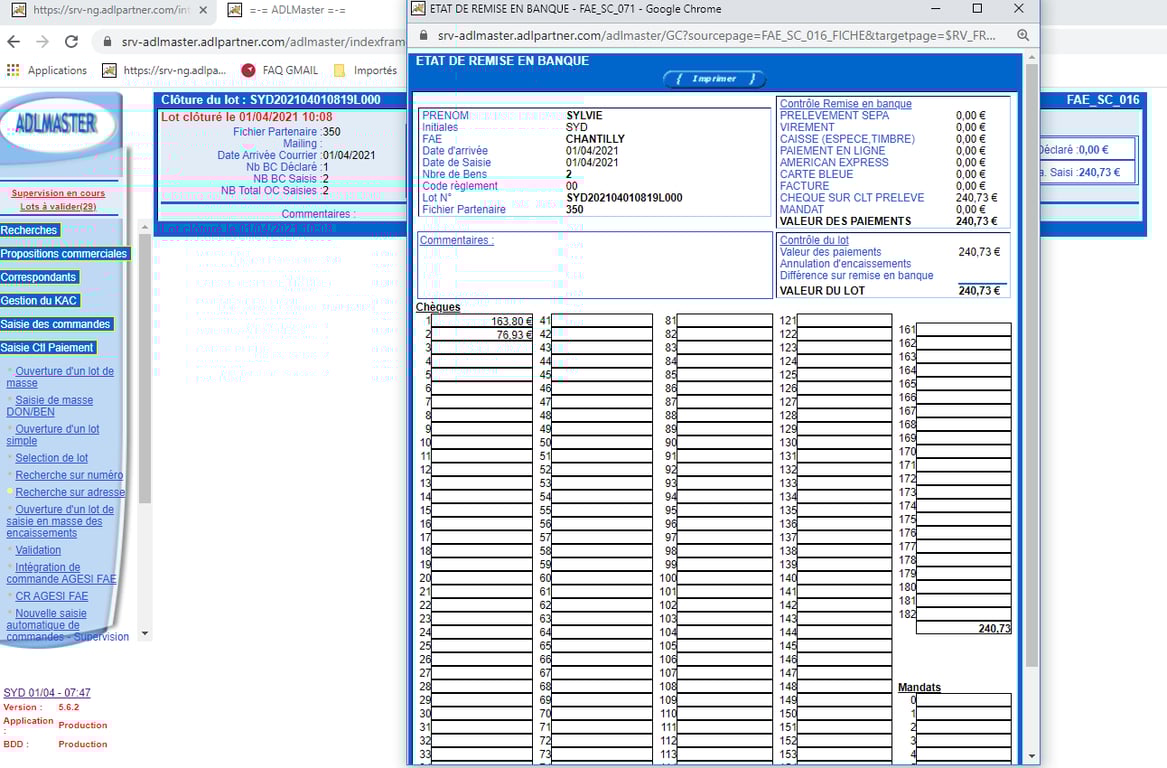Reload the ADLMaster page

tap(71, 42)
